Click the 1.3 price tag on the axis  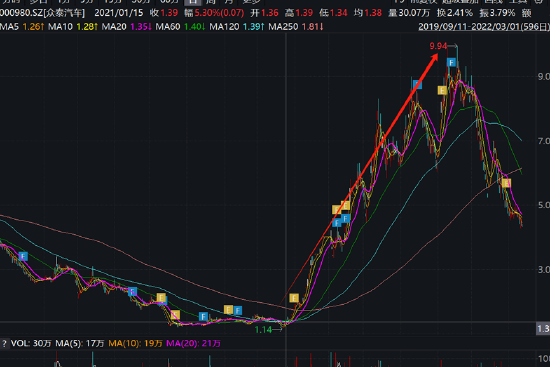tap(543, 329)
